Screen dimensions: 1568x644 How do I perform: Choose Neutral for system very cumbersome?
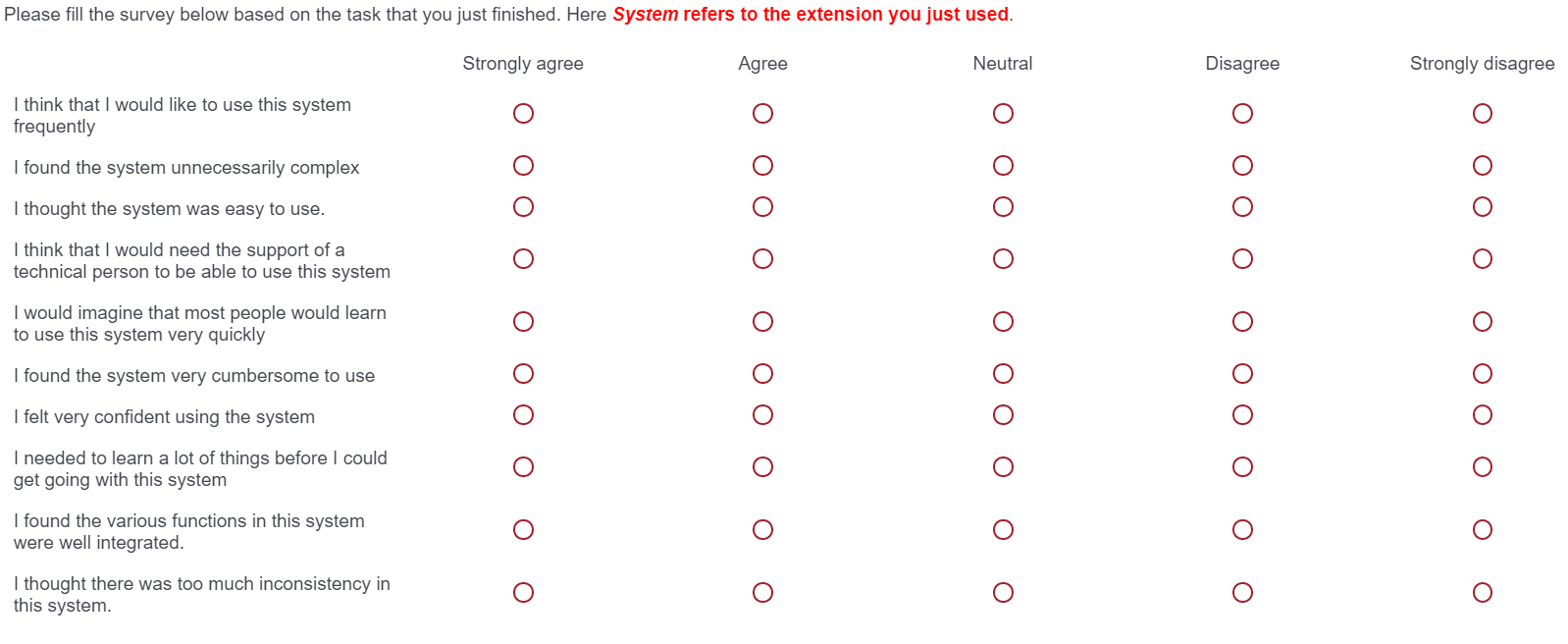1003,374
